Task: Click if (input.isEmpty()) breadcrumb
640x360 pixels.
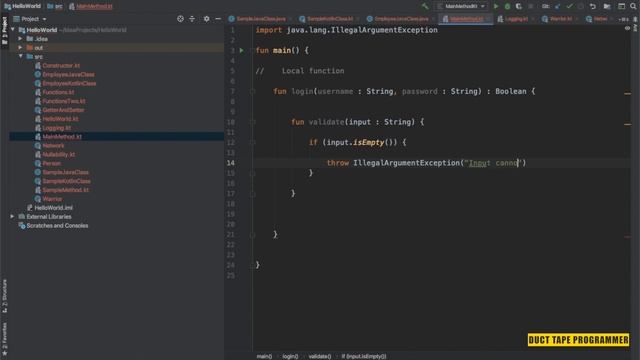Action: tap(364, 356)
